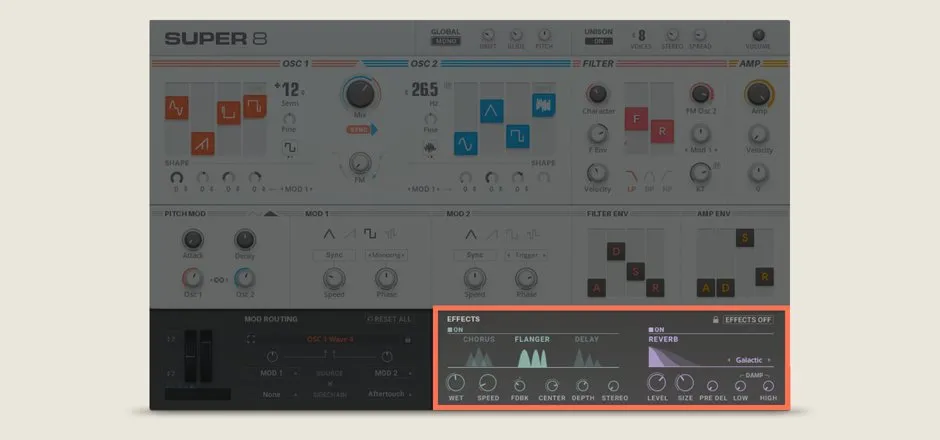Choose the sample-and-hold shape in MOD 1
Viewport: 940px width, 440px height.
[390, 234]
